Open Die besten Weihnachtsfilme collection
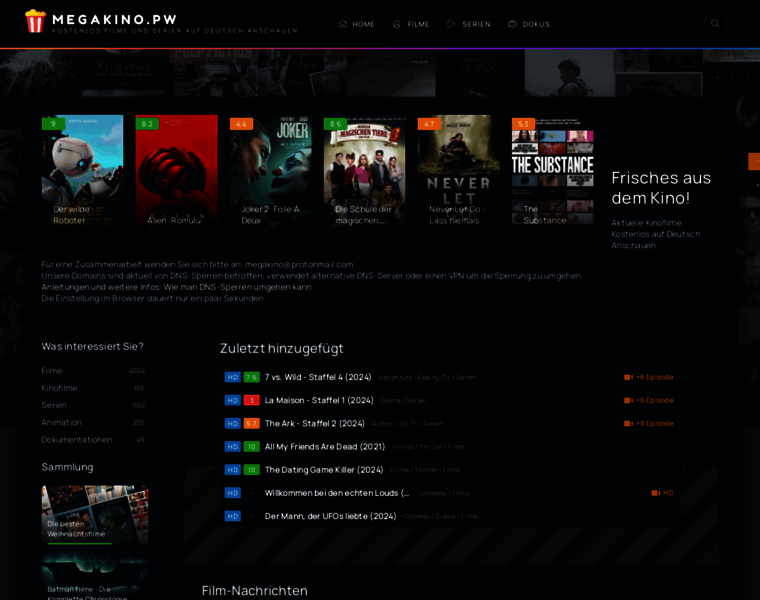The width and height of the screenshot is (760, 600). (x=95, y=515)
